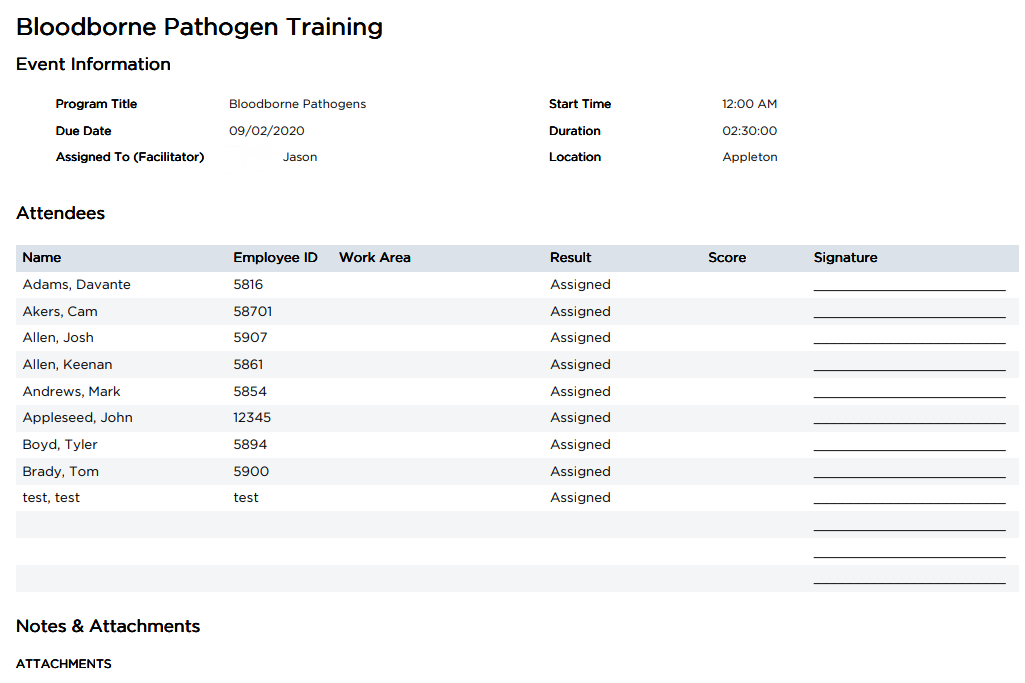Click the 'test, test' attendee name
Viewport: 1025px width, 683px height.
click(x=51, y=498)
